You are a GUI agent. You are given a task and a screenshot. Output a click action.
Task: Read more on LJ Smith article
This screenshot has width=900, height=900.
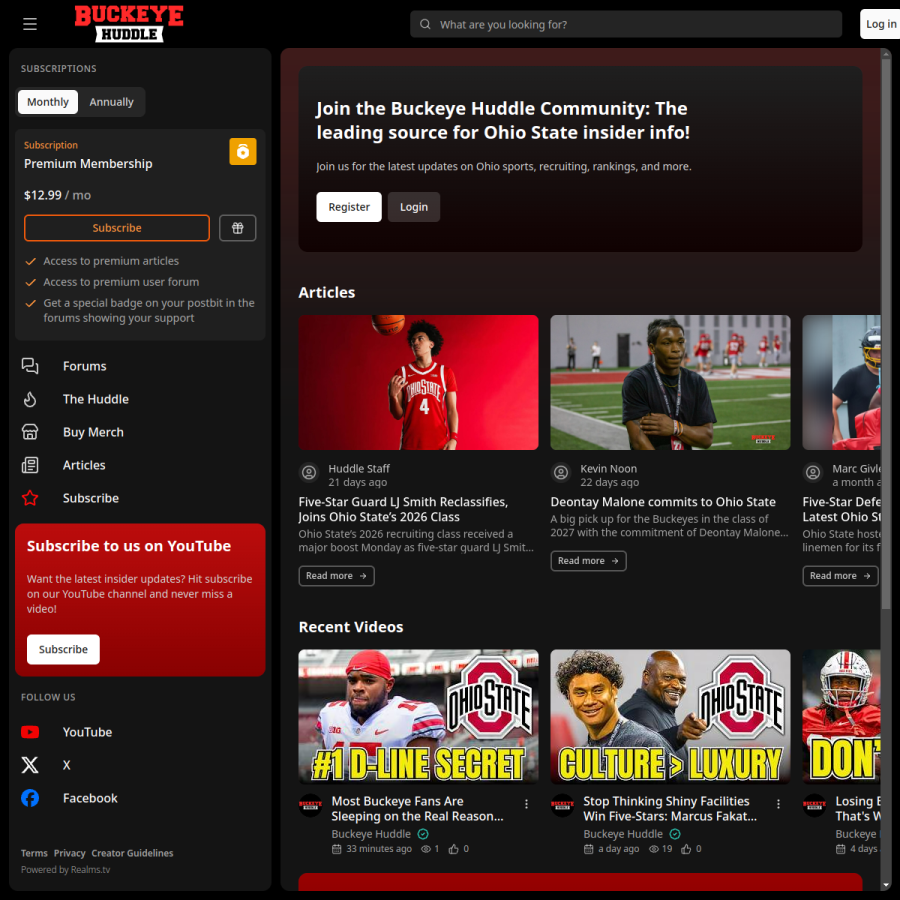pyautogui.click(x=336, y=576)
